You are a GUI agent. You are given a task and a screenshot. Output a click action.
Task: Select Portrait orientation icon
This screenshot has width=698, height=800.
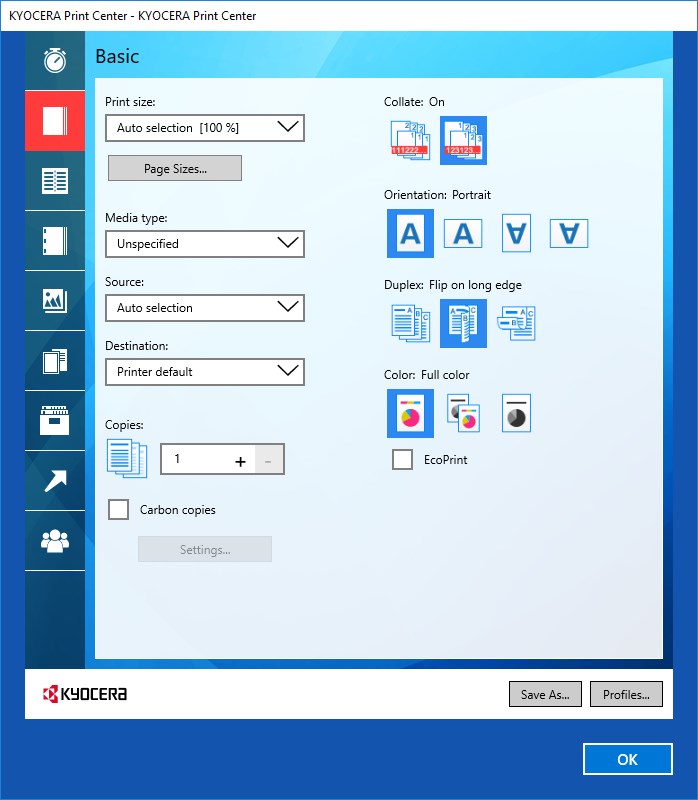[x=410, y=233]
